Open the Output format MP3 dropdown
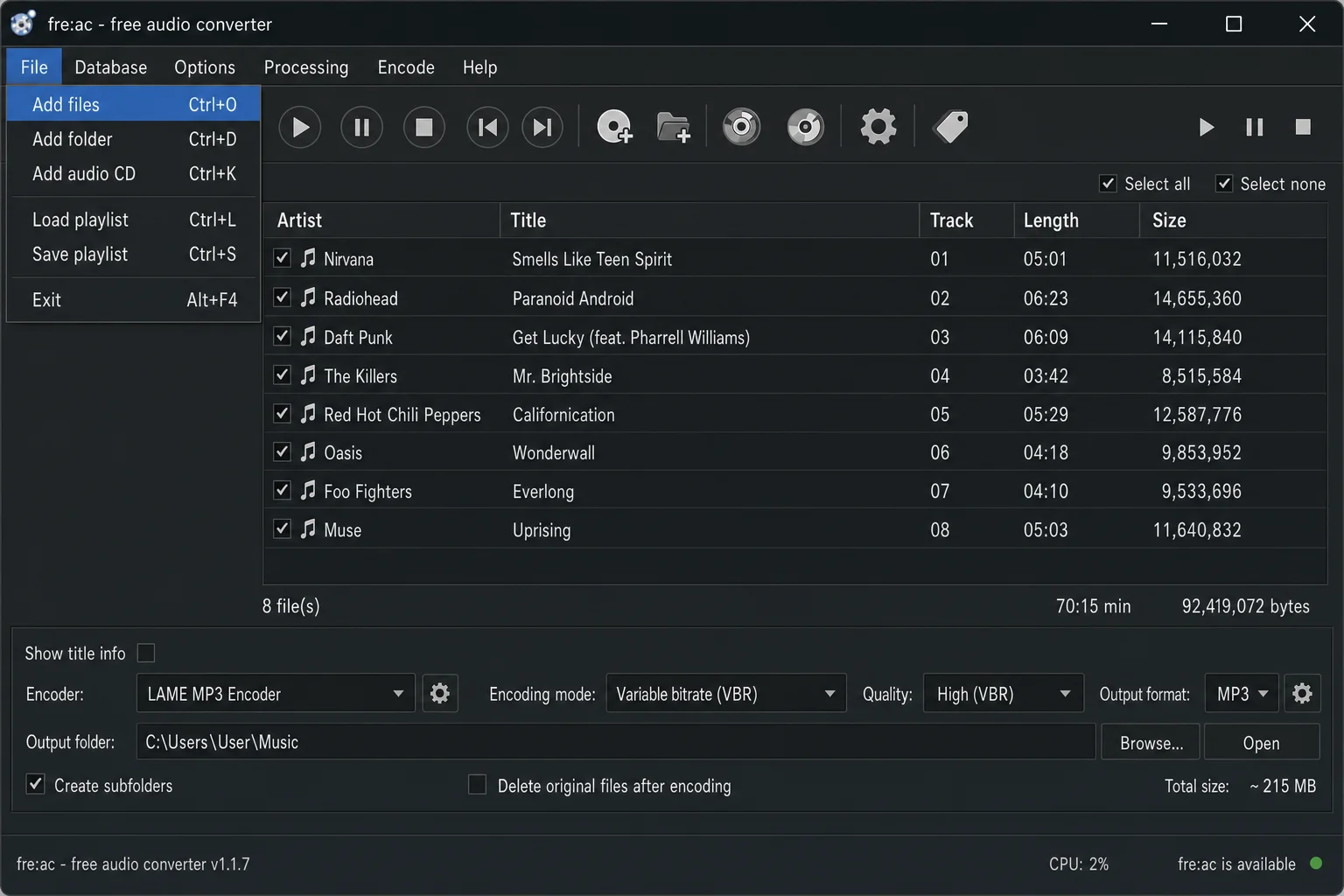This screenshot has width=1344, height=896. 1242,694
